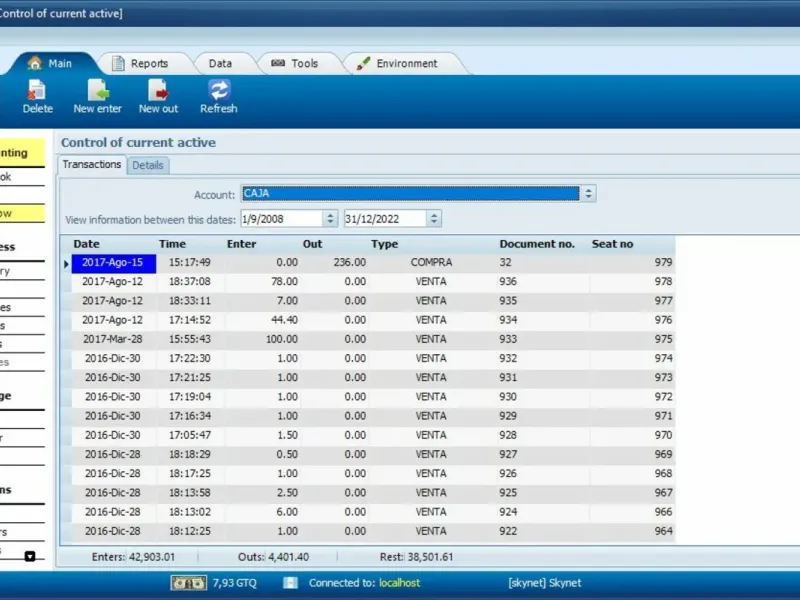Screen dimensions: 800x600
Task: Click the row indicator arrow at 2017-Ago-15
Action: [66, 264]
